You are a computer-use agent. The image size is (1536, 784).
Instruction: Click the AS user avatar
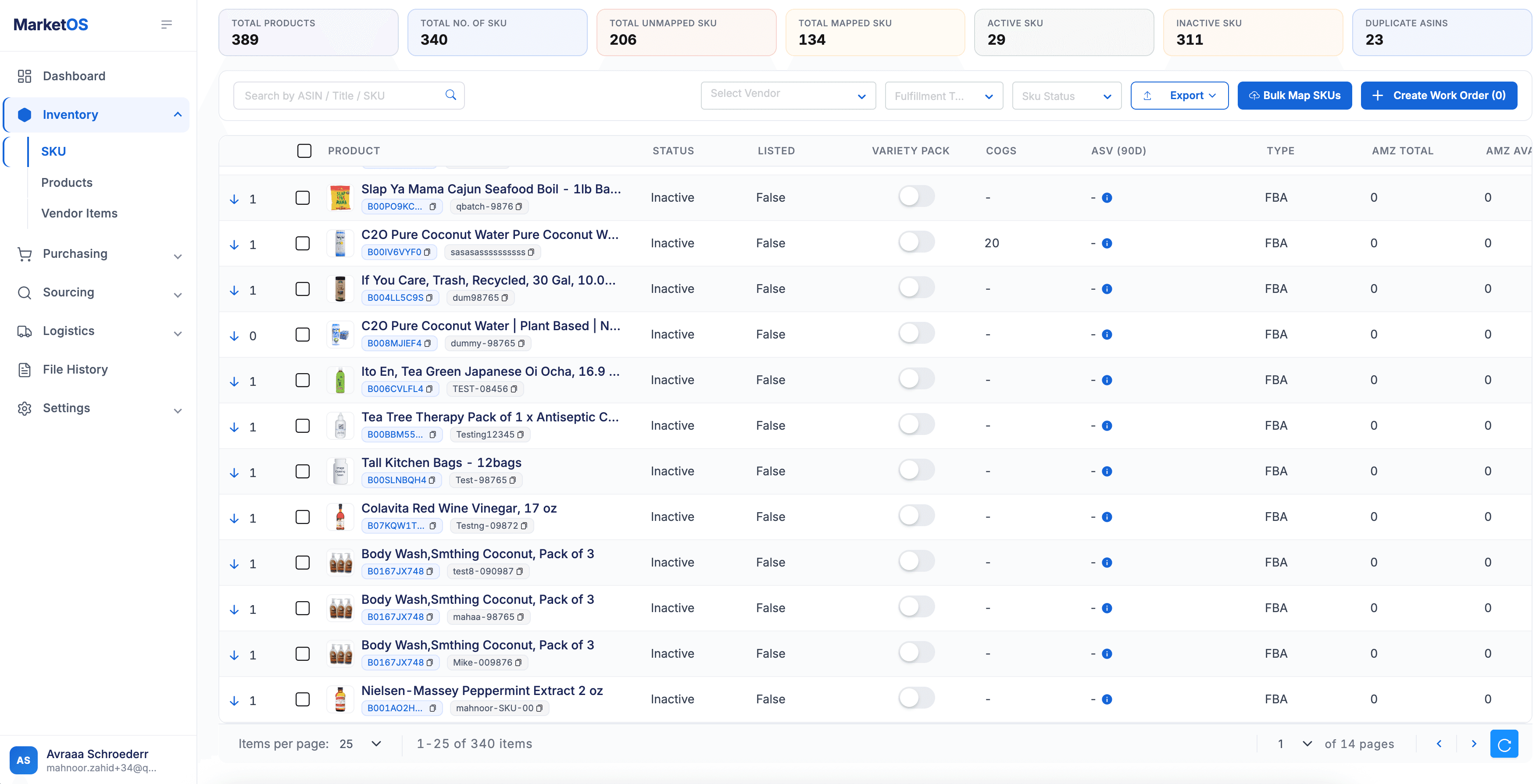point(23,760)
